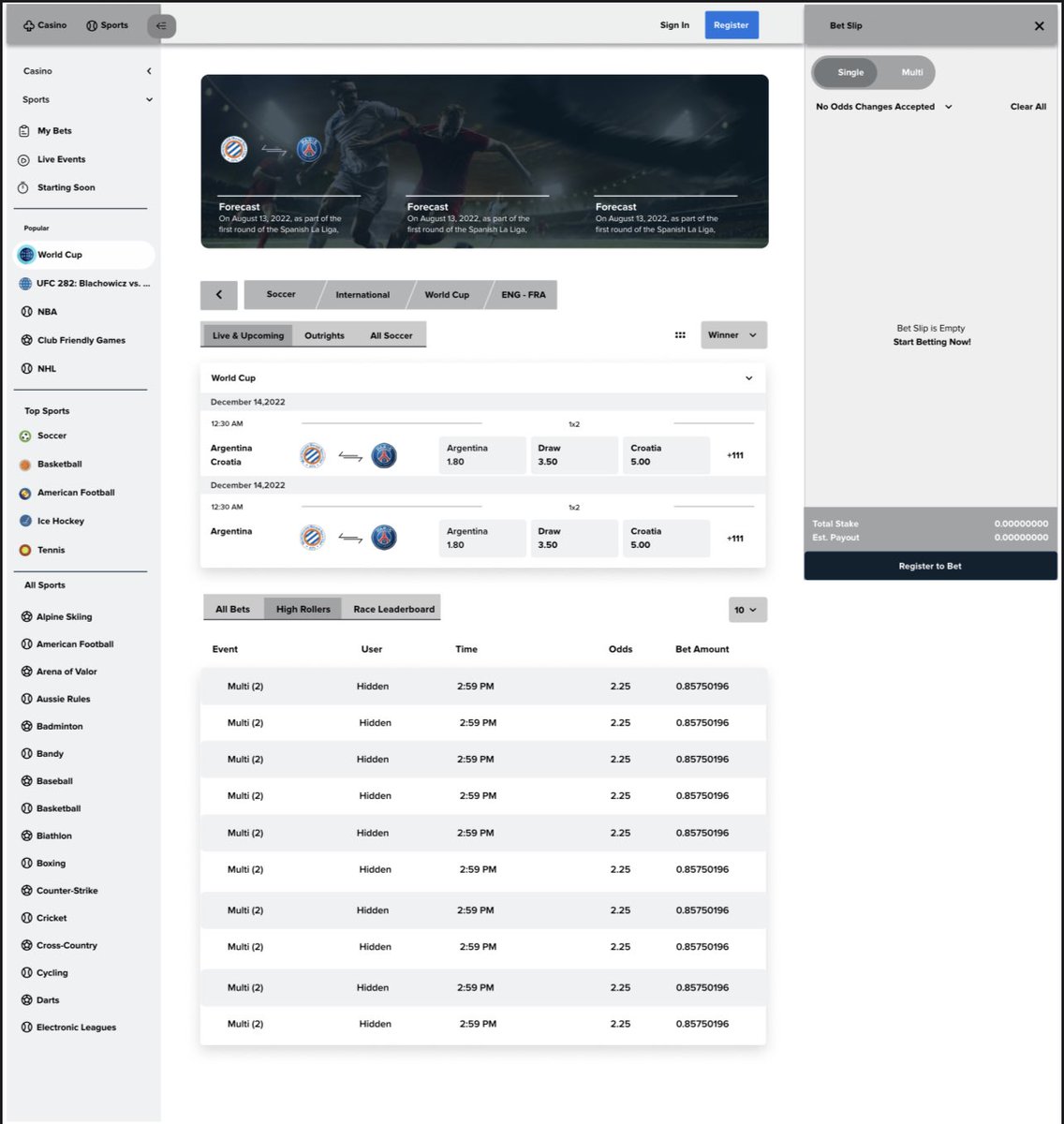Click the Ice Hockey icon
Image resolution: width=1064 pixels, height=1124 pixels.
point(25,521)
